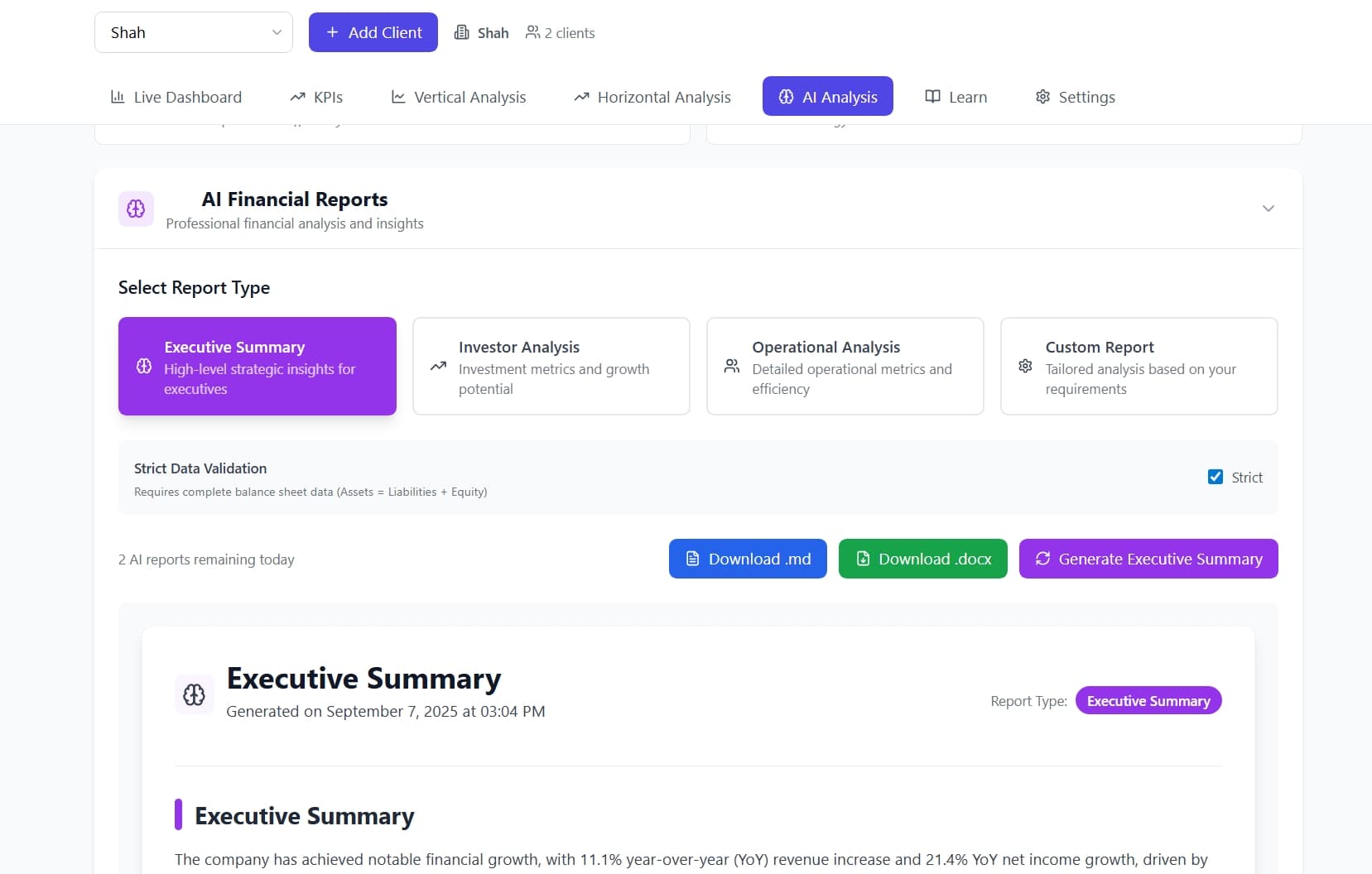Click the Executive Summary report type badge
1372x874 pixels.
tap(1148, 700)
